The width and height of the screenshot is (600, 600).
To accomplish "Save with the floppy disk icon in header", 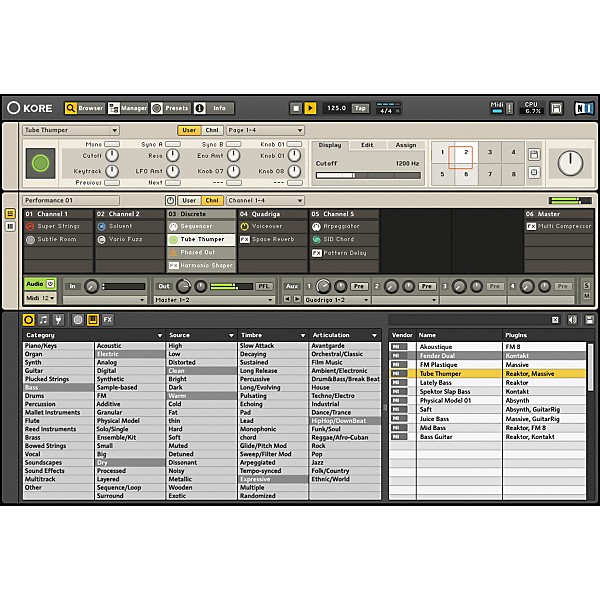I will (556, 108).
